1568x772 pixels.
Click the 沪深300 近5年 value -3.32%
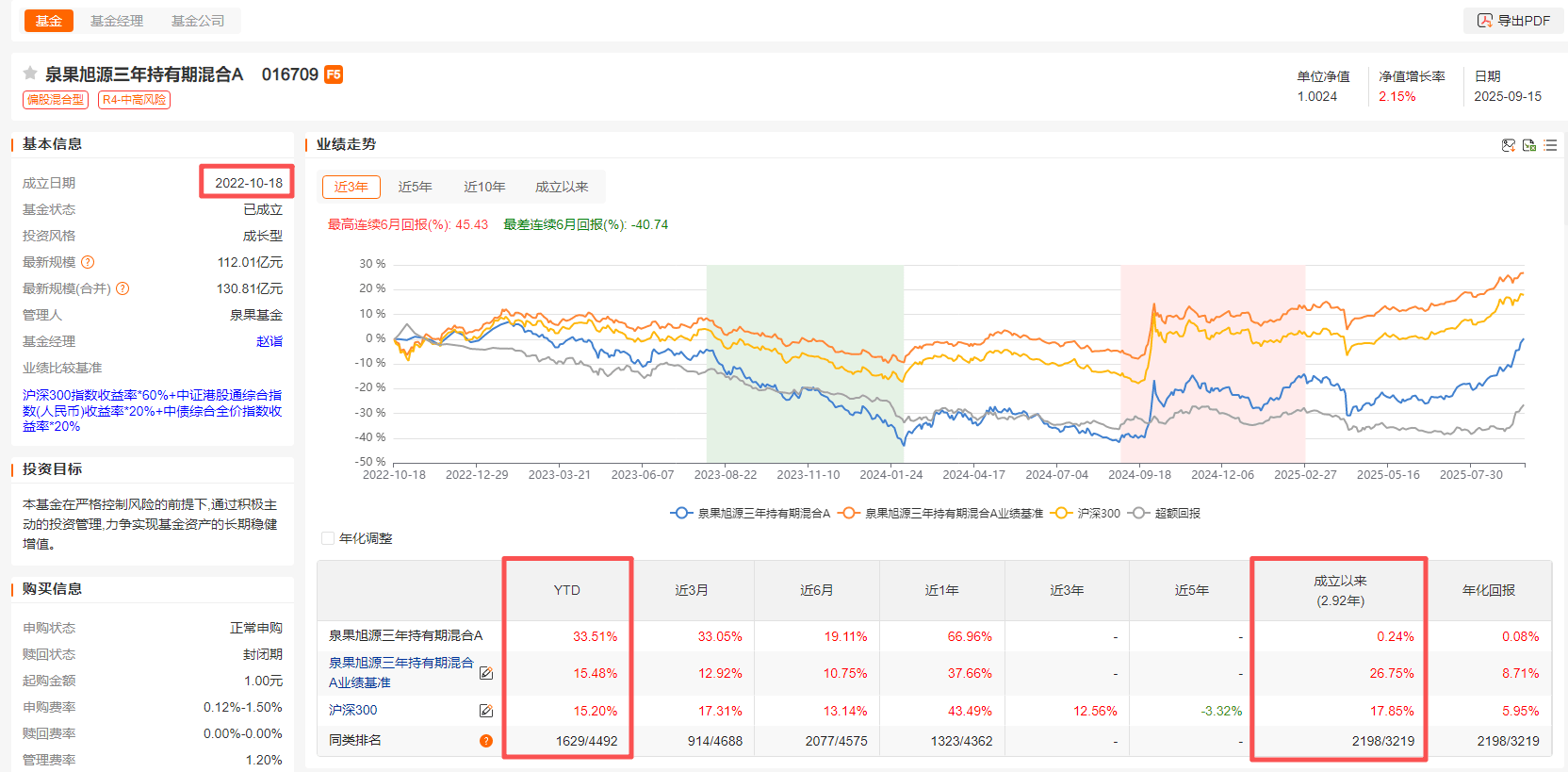(1221, 711)
